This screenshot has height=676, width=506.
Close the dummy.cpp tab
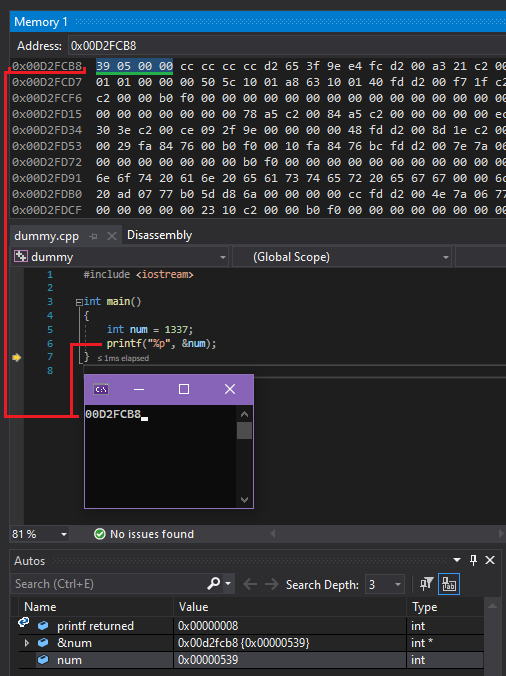coord(112,236)
